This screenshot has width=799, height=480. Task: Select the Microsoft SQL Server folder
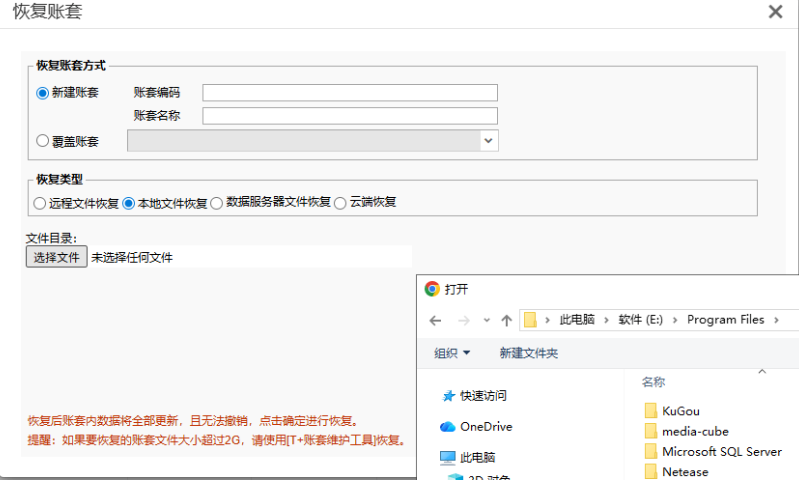[x=722, y=451]
